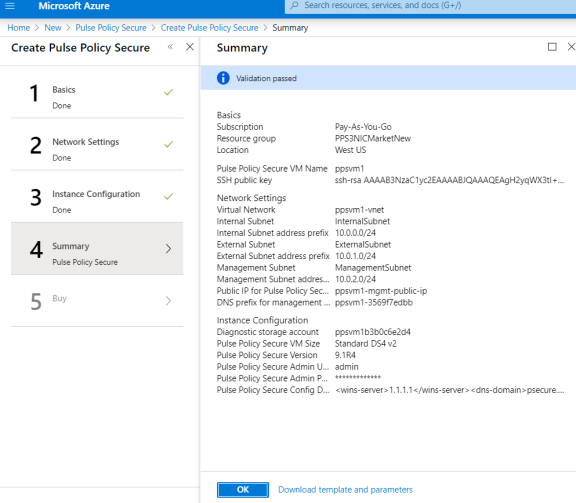Select the VM name value ppsvm1
This screenshot has width=576, height=503.
(349, 169)
